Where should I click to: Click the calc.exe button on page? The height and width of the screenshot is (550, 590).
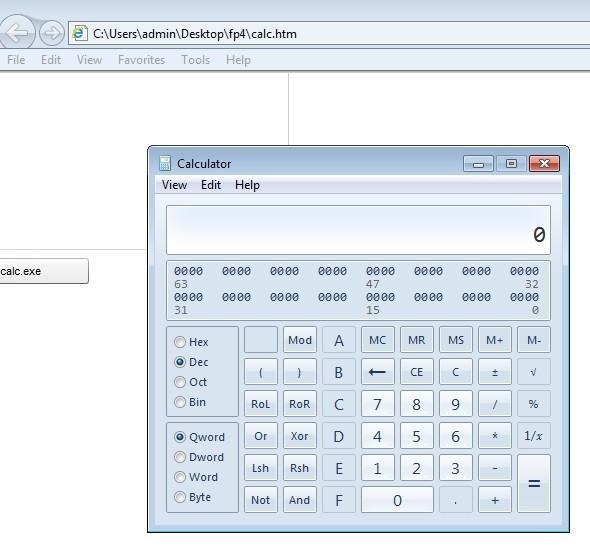[44, 271]
